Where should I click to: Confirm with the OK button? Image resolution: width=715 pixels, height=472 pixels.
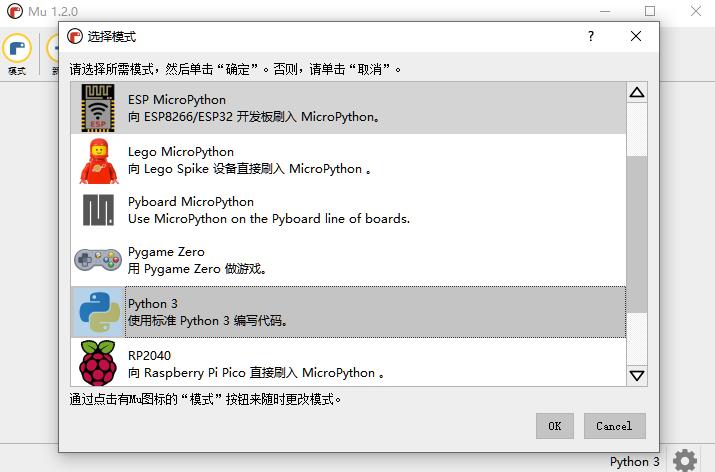pyautogui.click(x=554, y=426)
